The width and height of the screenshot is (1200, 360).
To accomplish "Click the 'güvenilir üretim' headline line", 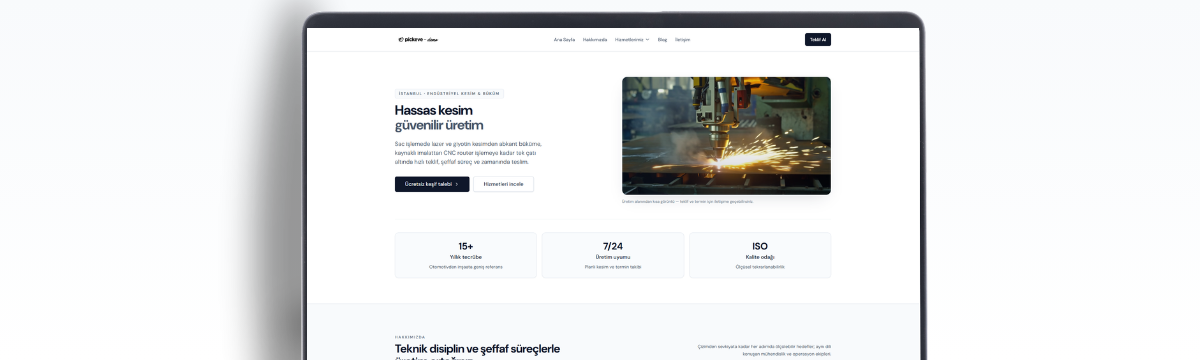I will tap(439, 126).
